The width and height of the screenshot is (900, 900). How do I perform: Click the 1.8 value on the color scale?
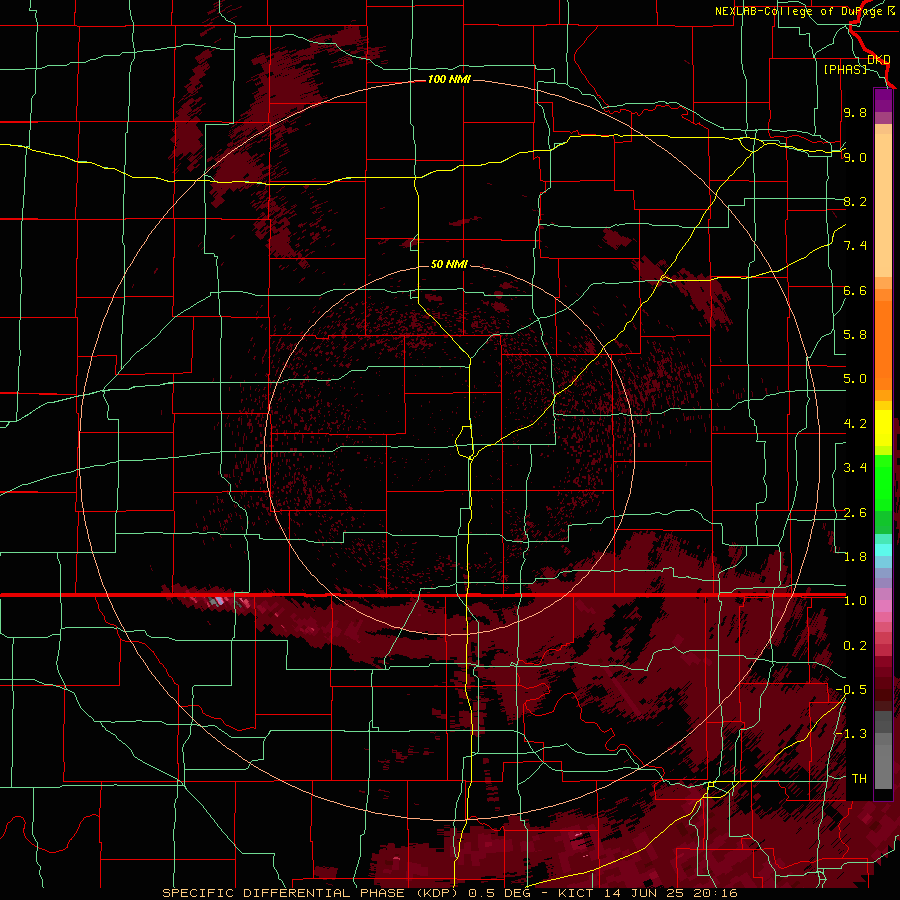tap(855, 557)
